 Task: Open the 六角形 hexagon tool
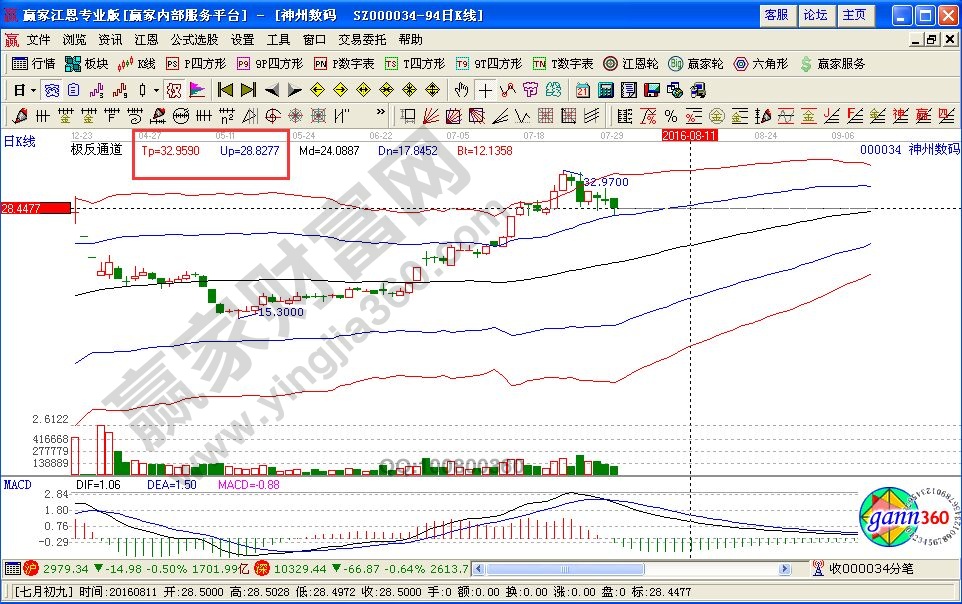(x=760, y=63)
